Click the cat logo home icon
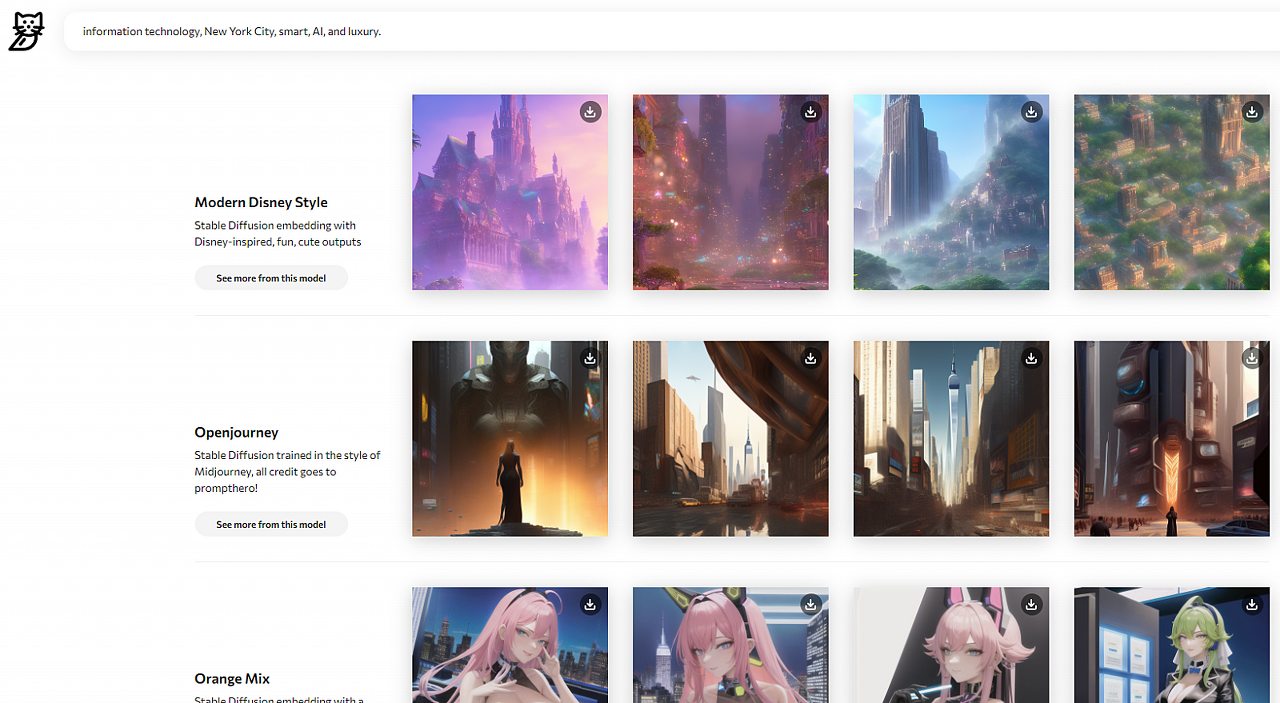 [26, 31]
